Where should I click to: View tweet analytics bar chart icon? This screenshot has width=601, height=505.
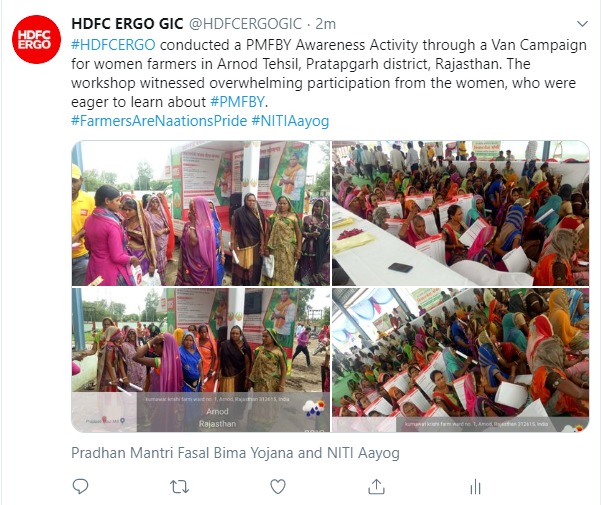(475, 487)
